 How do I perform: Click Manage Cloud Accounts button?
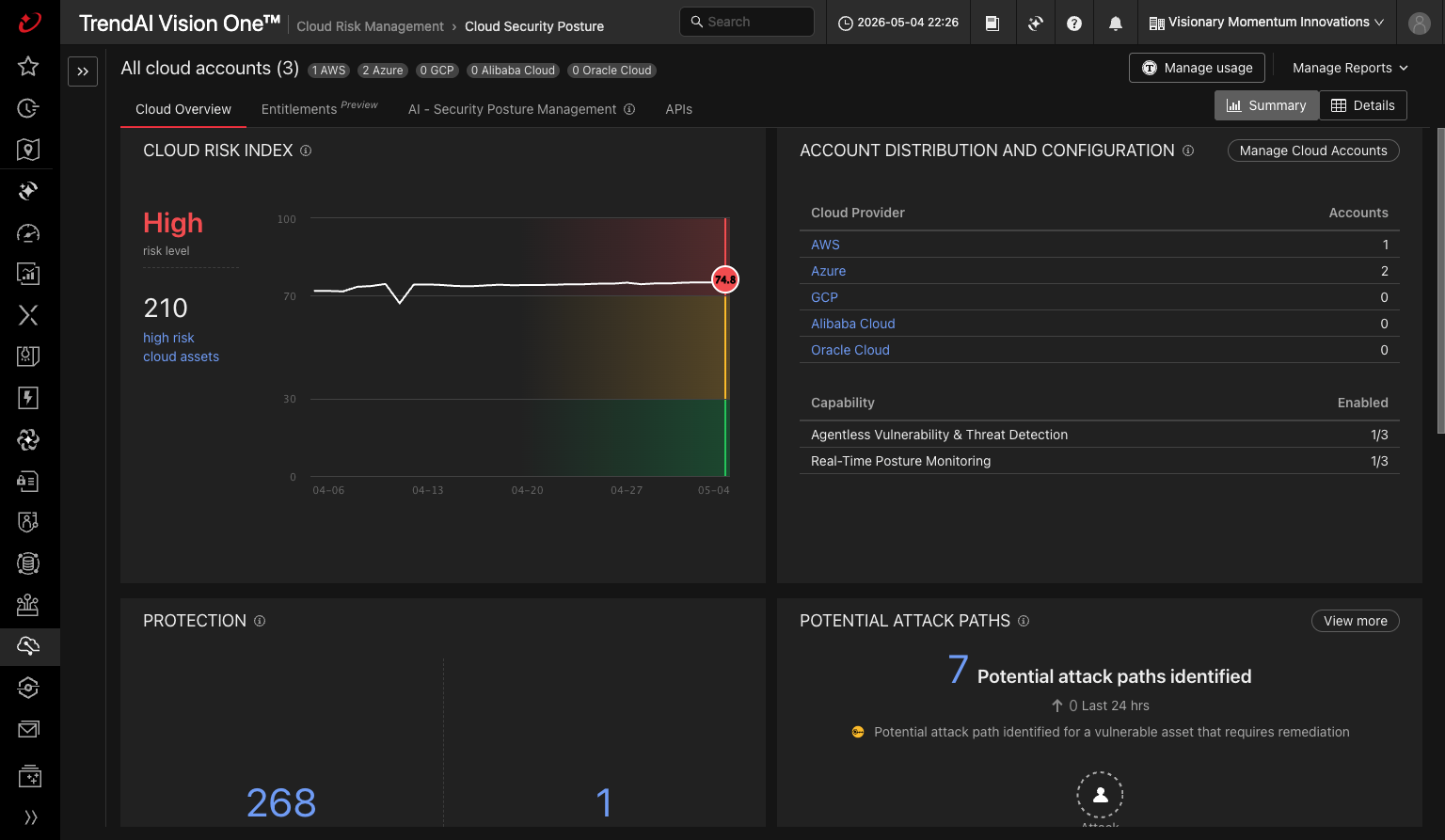[1313, 151]
